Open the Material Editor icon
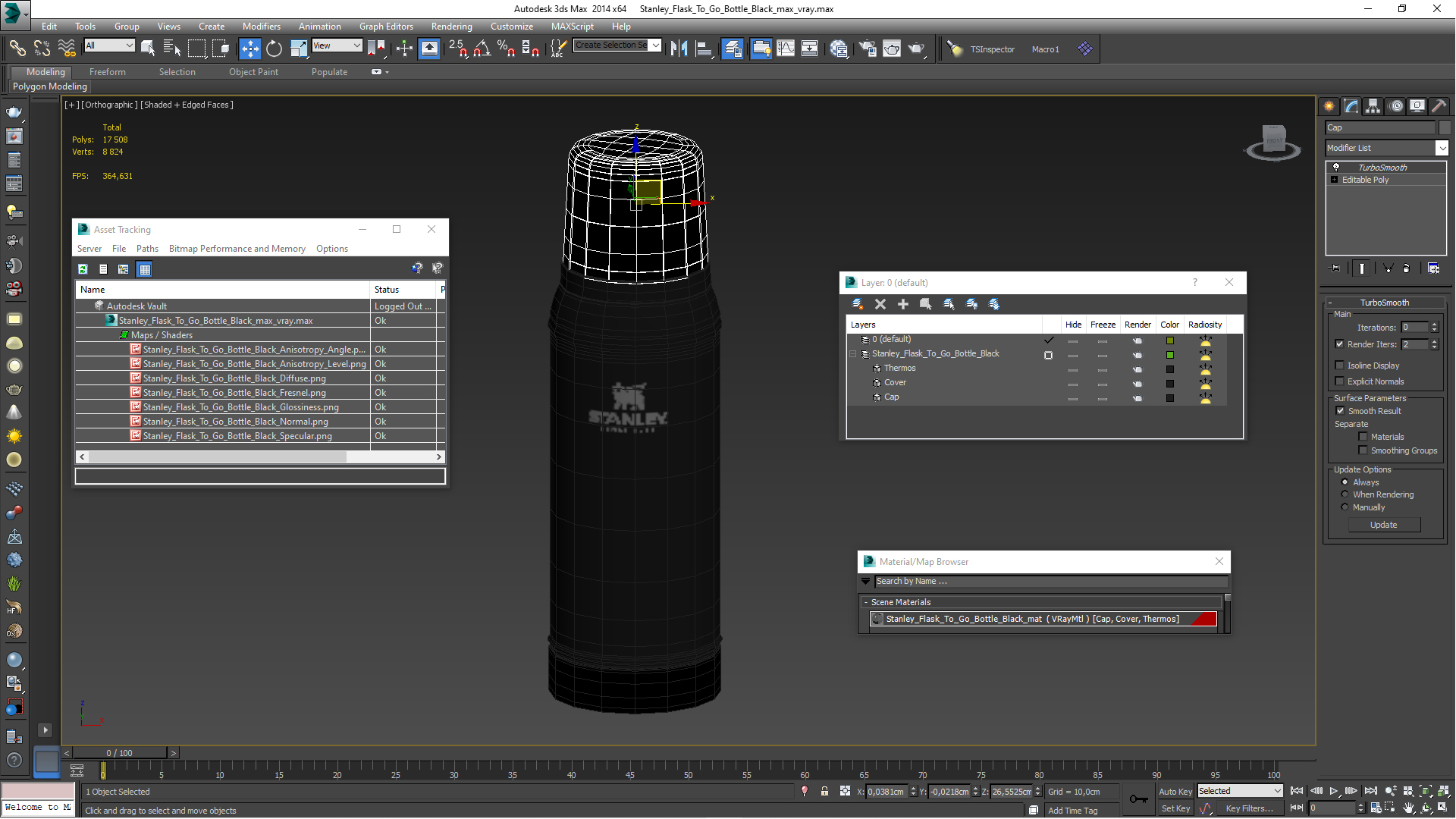This screenshot has width=1456, height=819. (839, 49)
